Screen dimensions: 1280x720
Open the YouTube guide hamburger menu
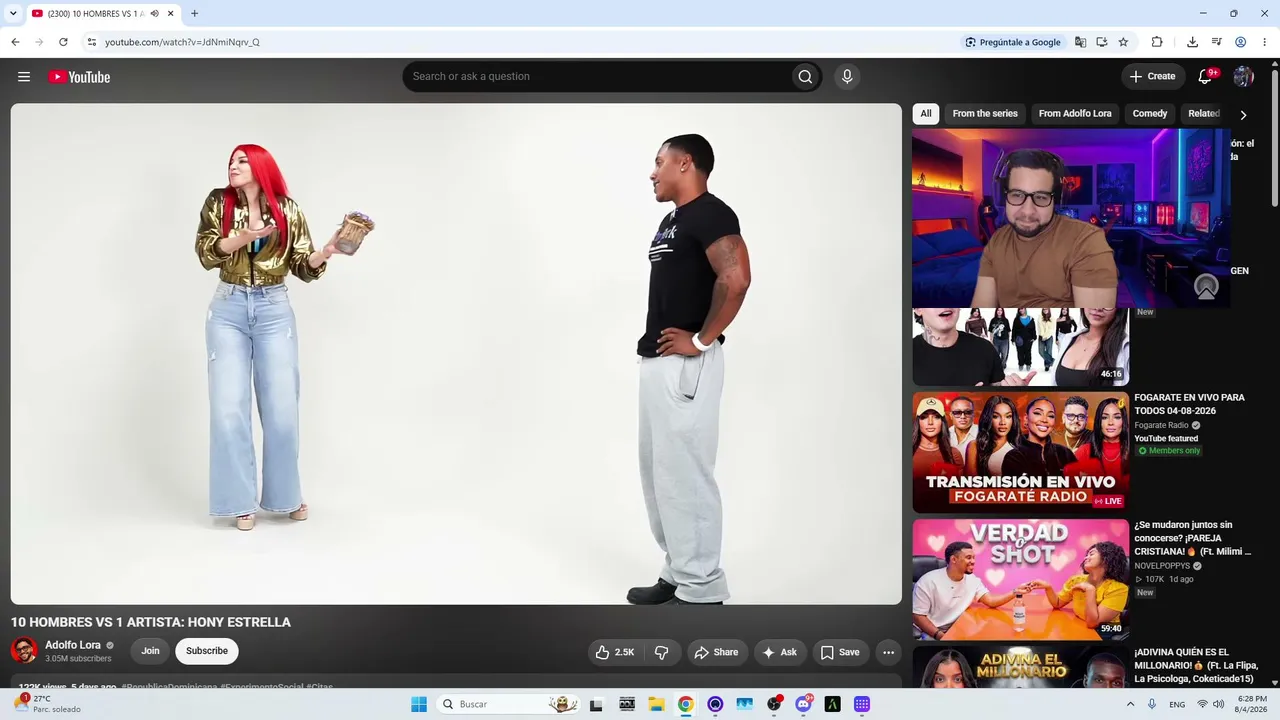24,77
